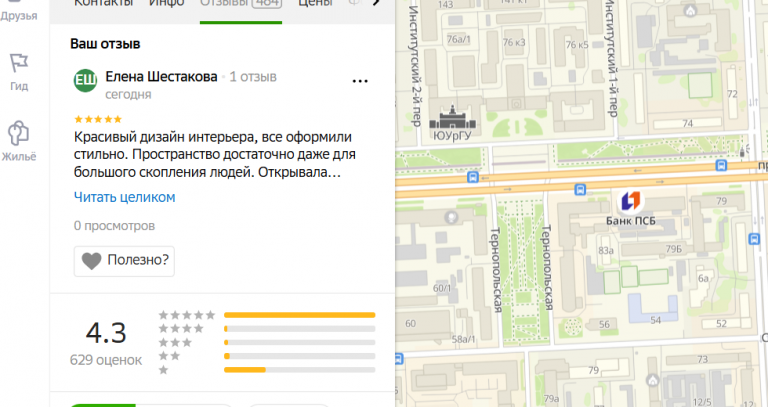Click the '1 отзыв' count next to author
Screen dimensions: 768x407
[253, 77]
